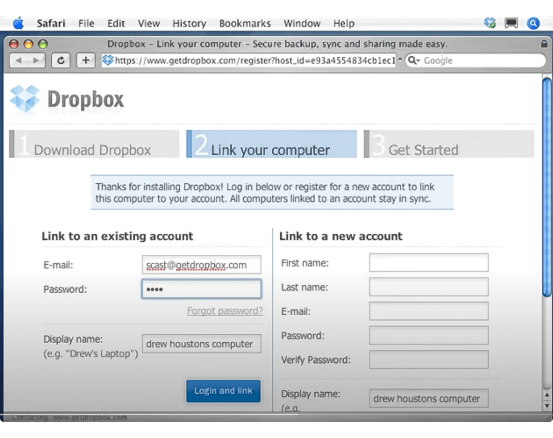This screenshot has width=553, height=438.
Task: Open Spotlight search magnifier icon
Action: tap(533, 23)
